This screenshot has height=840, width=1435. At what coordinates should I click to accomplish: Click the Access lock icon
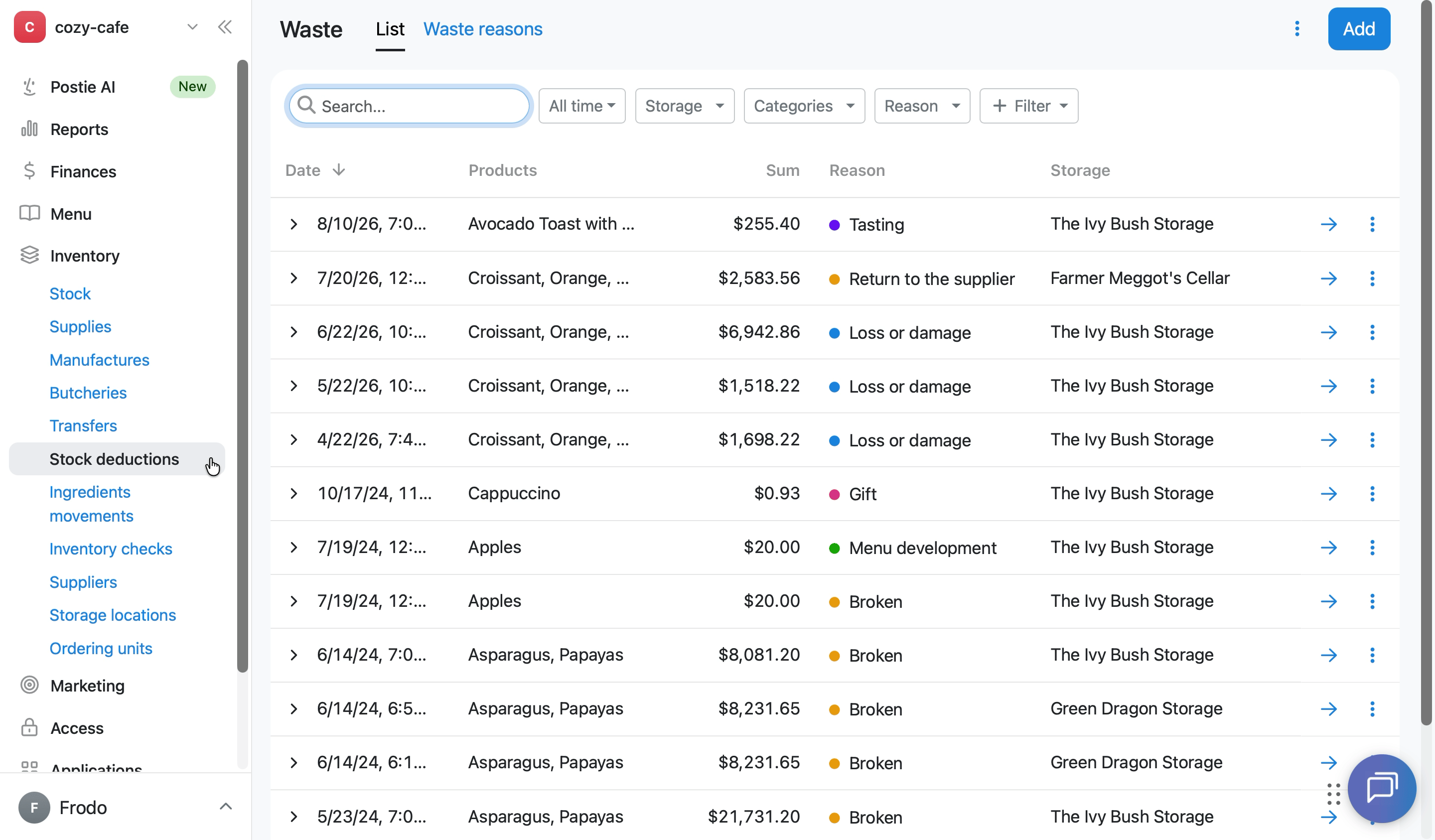tap(29, 727)
